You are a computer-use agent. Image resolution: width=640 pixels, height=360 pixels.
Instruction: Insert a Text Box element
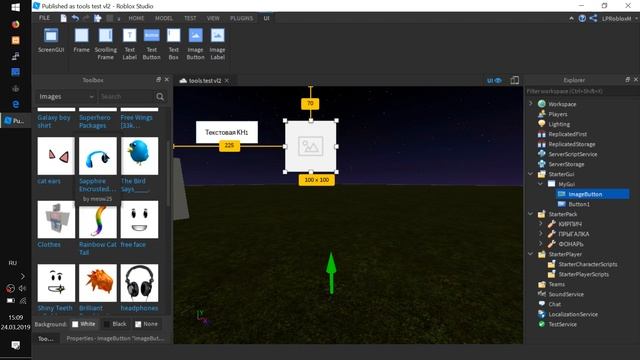point(173,44)
